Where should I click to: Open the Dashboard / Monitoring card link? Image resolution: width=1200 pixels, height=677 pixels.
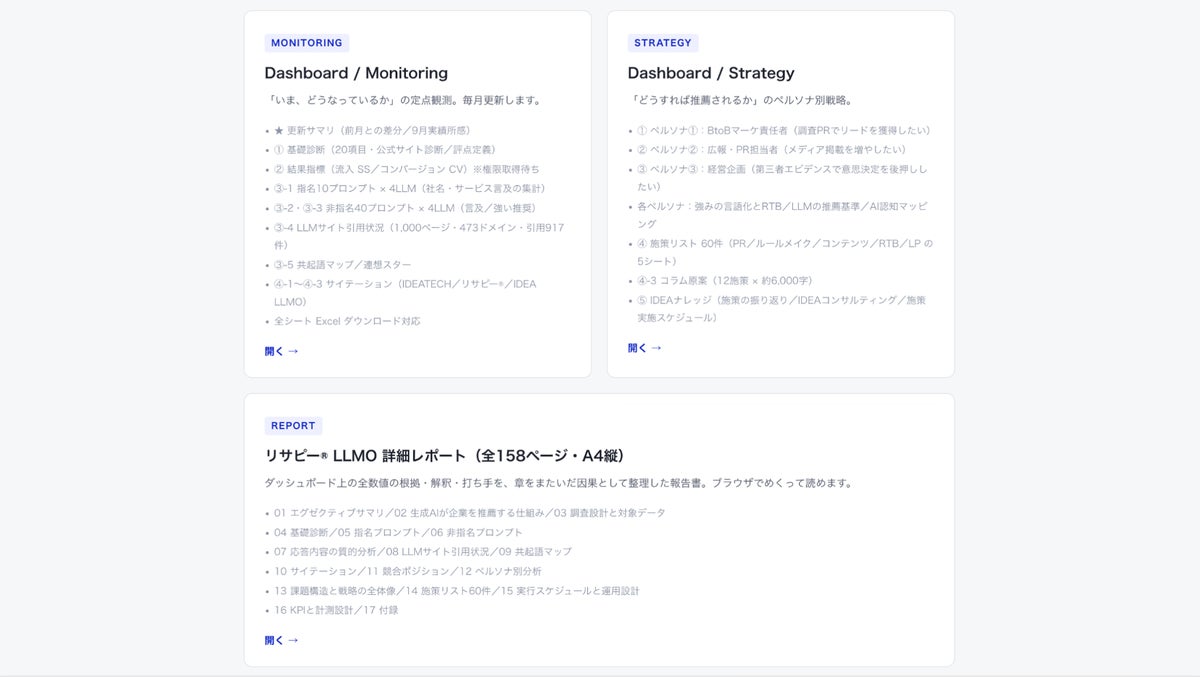click(x=281, y=351)
